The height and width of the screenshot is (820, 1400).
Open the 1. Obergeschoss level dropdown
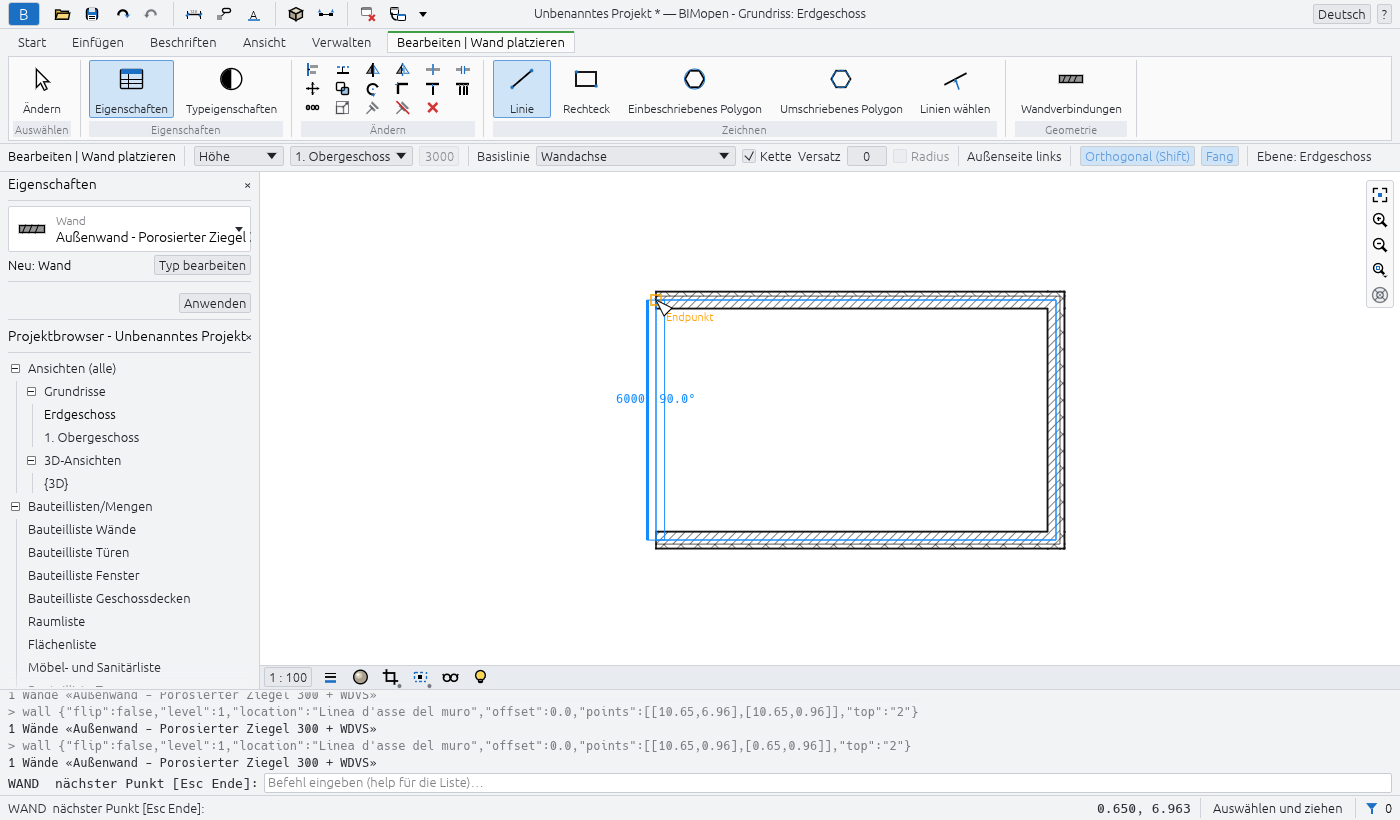pyautogui.click(x=351, y=156)
